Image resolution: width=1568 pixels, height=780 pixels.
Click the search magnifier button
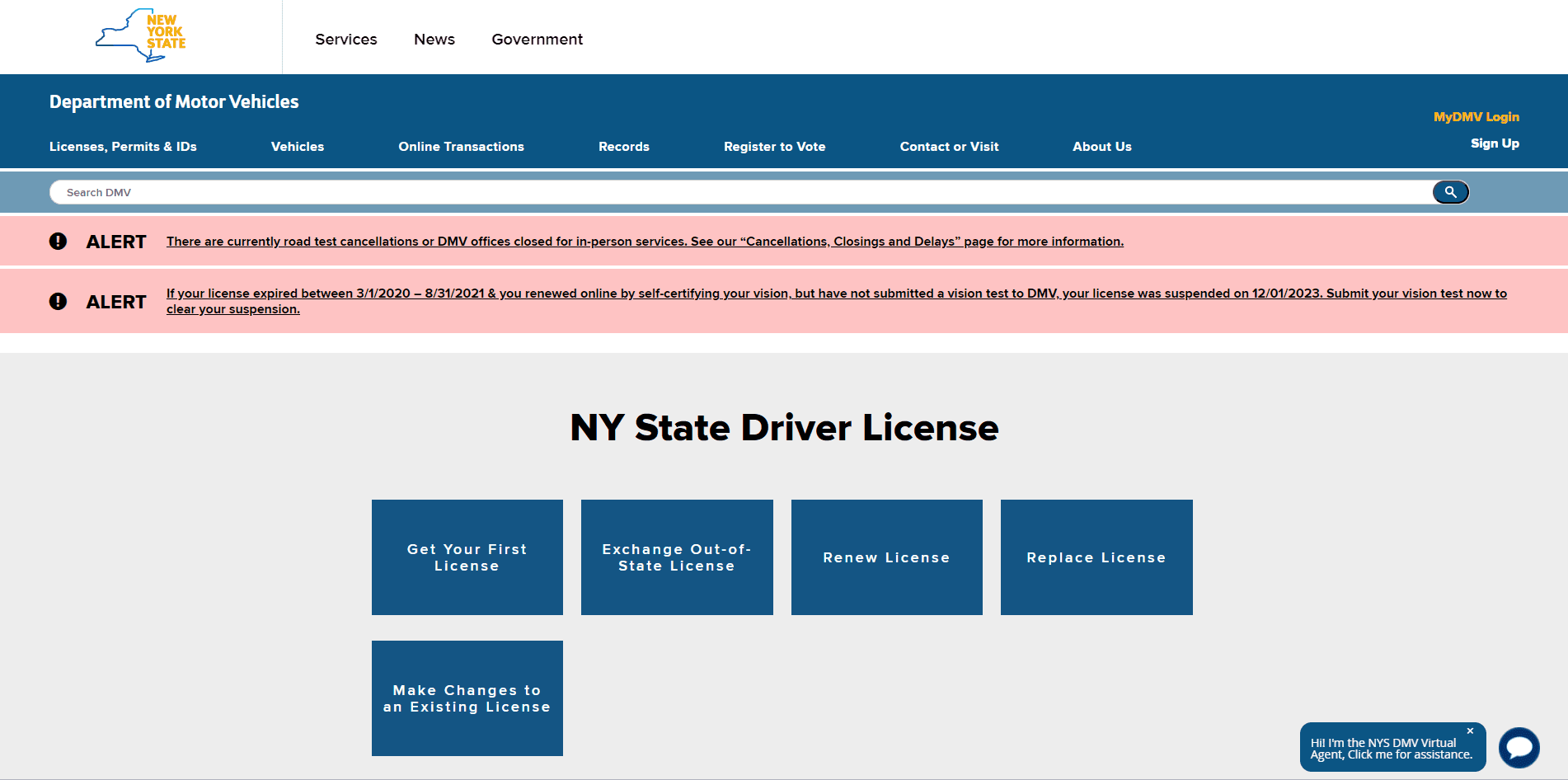click(x=1450, y=192)
